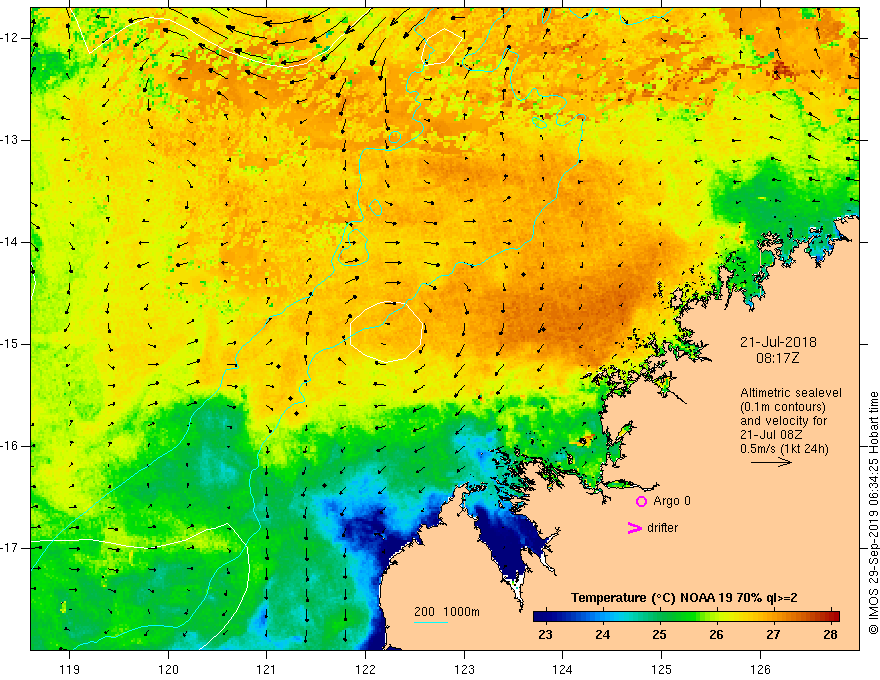Click the date label 21-Jul-2018
880x680 pixels.
[x=778, y=342]
